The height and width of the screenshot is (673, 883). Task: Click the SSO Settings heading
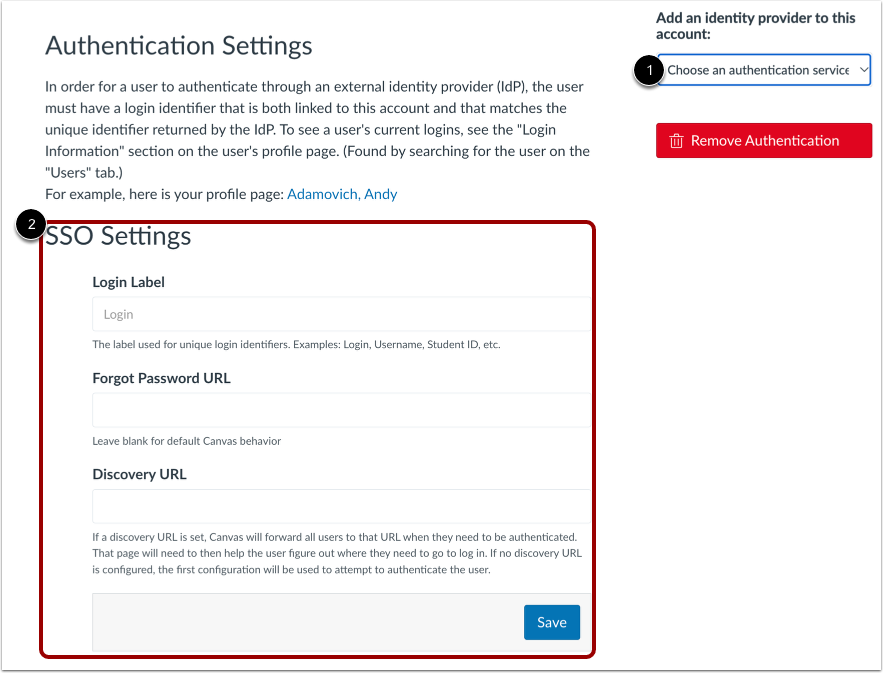tap(118, 236)
